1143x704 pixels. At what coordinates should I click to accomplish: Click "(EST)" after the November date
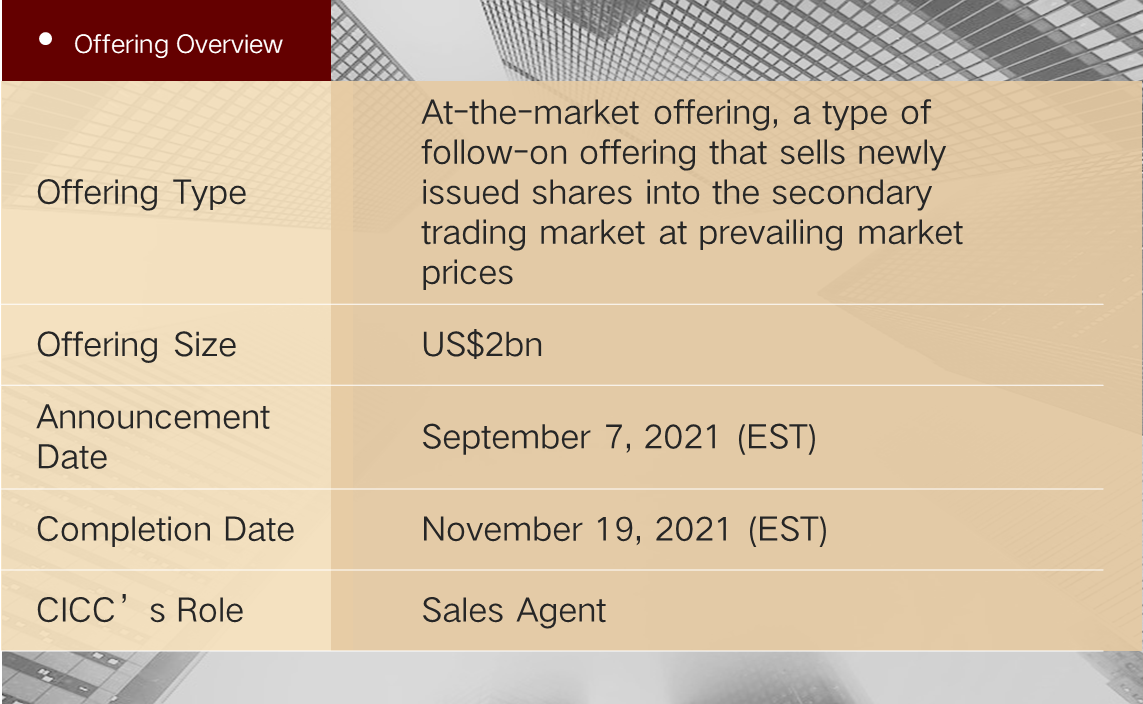pos(788,529)
